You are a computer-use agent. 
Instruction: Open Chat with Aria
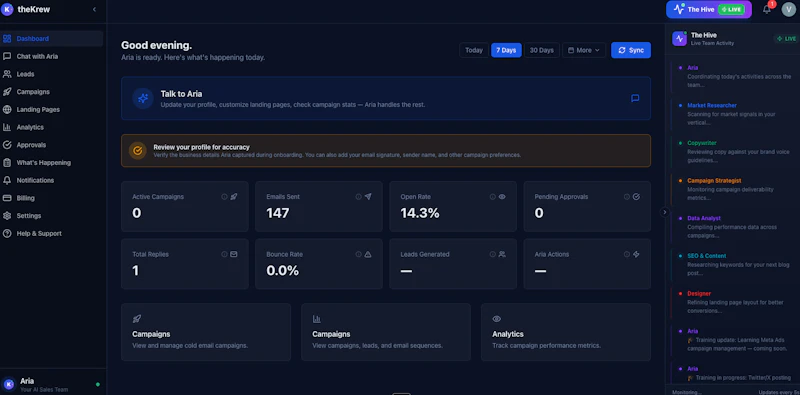coord(52,57)
